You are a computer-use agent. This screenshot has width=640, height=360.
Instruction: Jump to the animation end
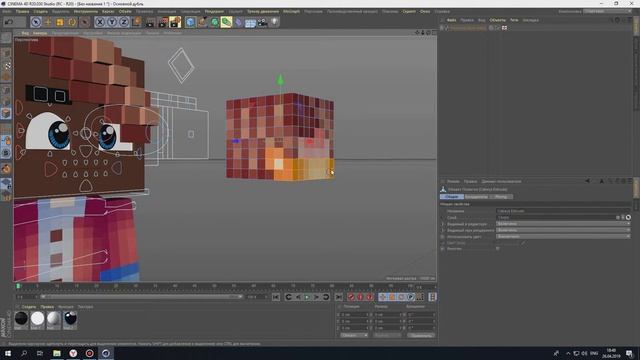338,297
